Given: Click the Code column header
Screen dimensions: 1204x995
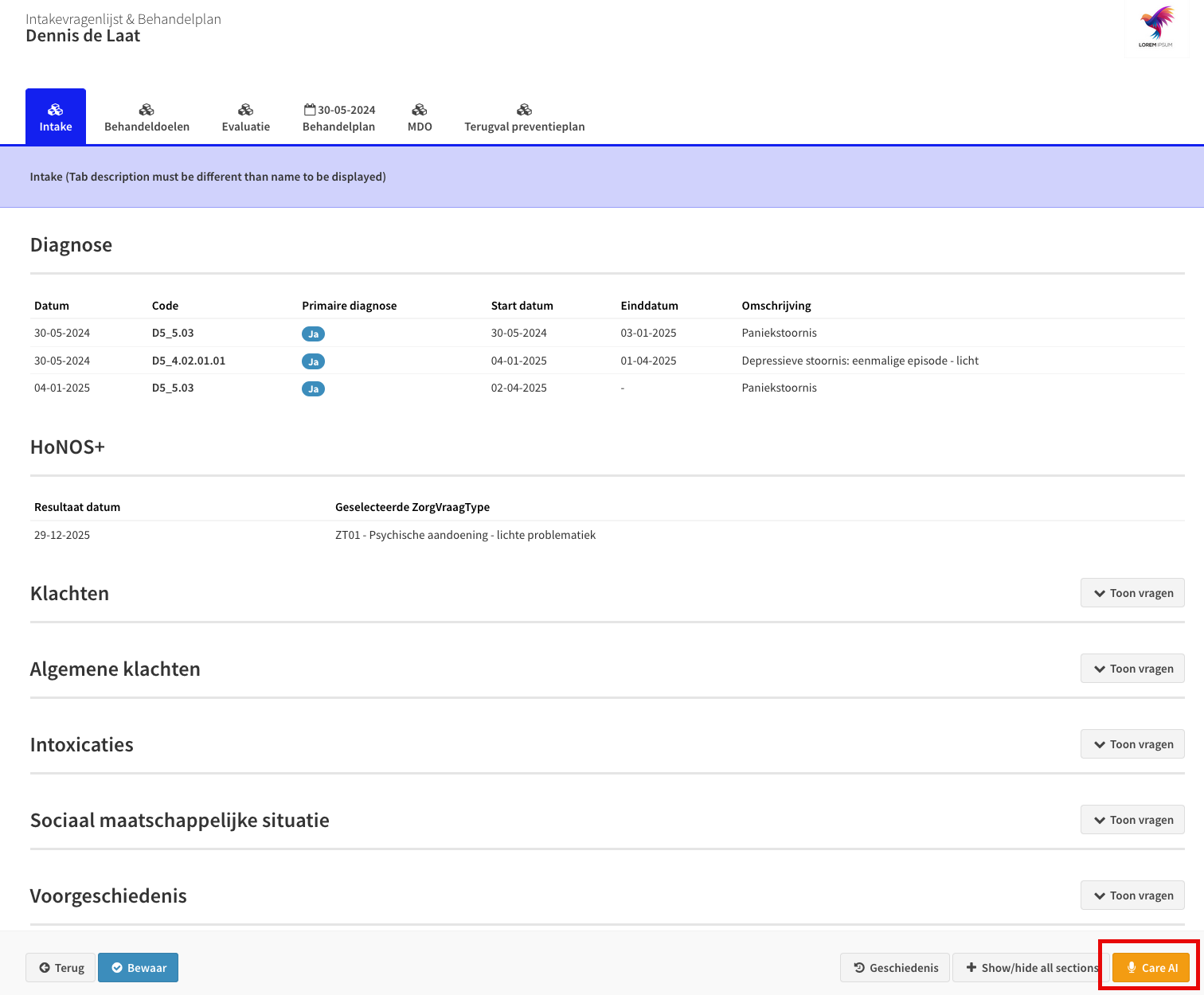Looking at the screenshot, I should point(165,306).
